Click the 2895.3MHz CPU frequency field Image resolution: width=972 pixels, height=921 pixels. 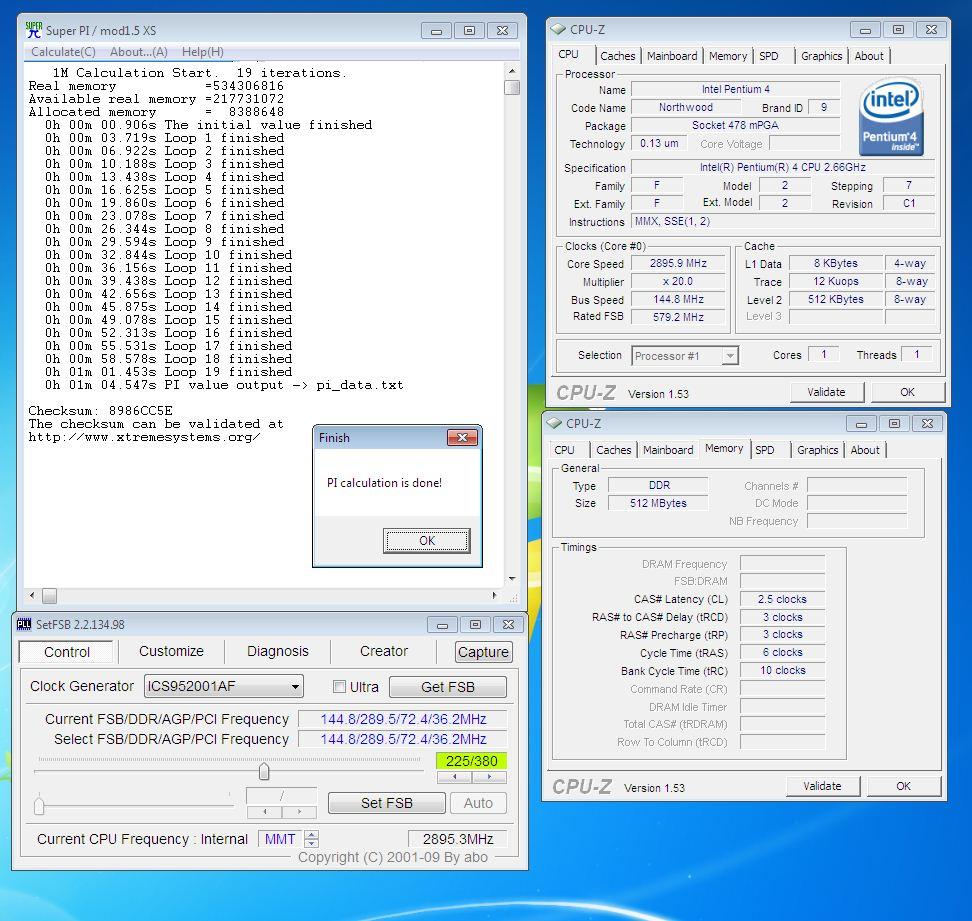click(457, 839)
